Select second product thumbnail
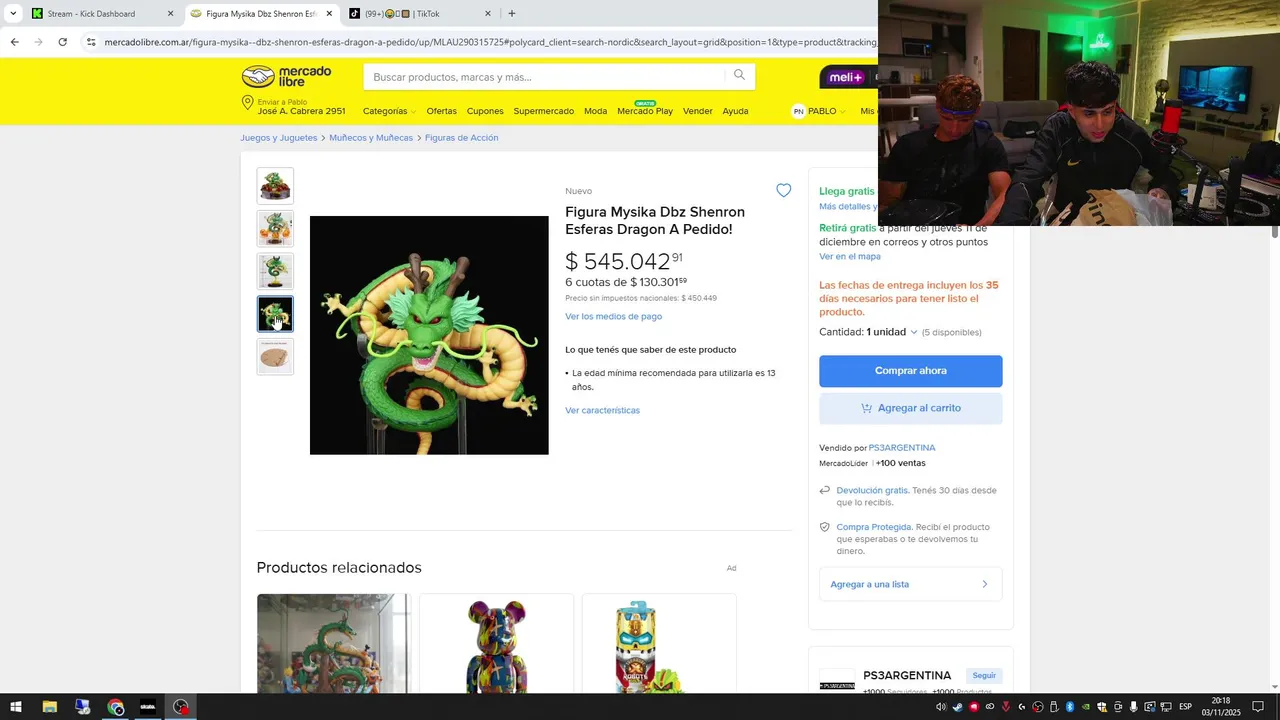This screenshot has width=1280, height=720. click(x=275, y=229)
